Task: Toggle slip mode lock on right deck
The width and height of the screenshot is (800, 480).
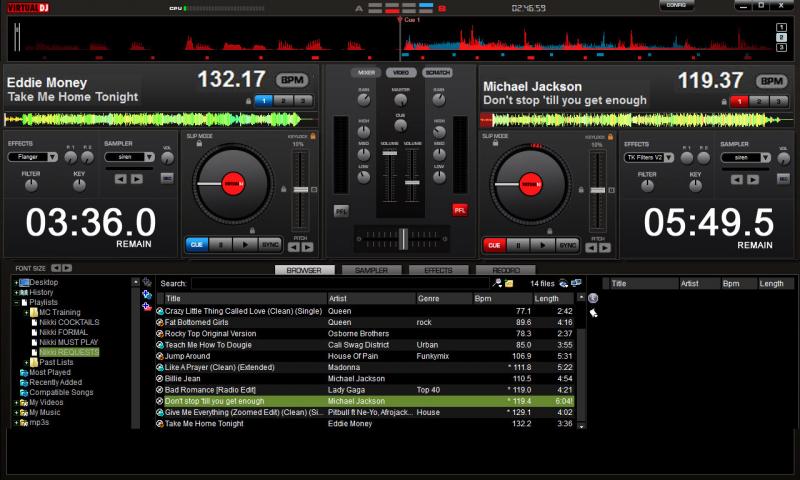Action: point(495,143)
